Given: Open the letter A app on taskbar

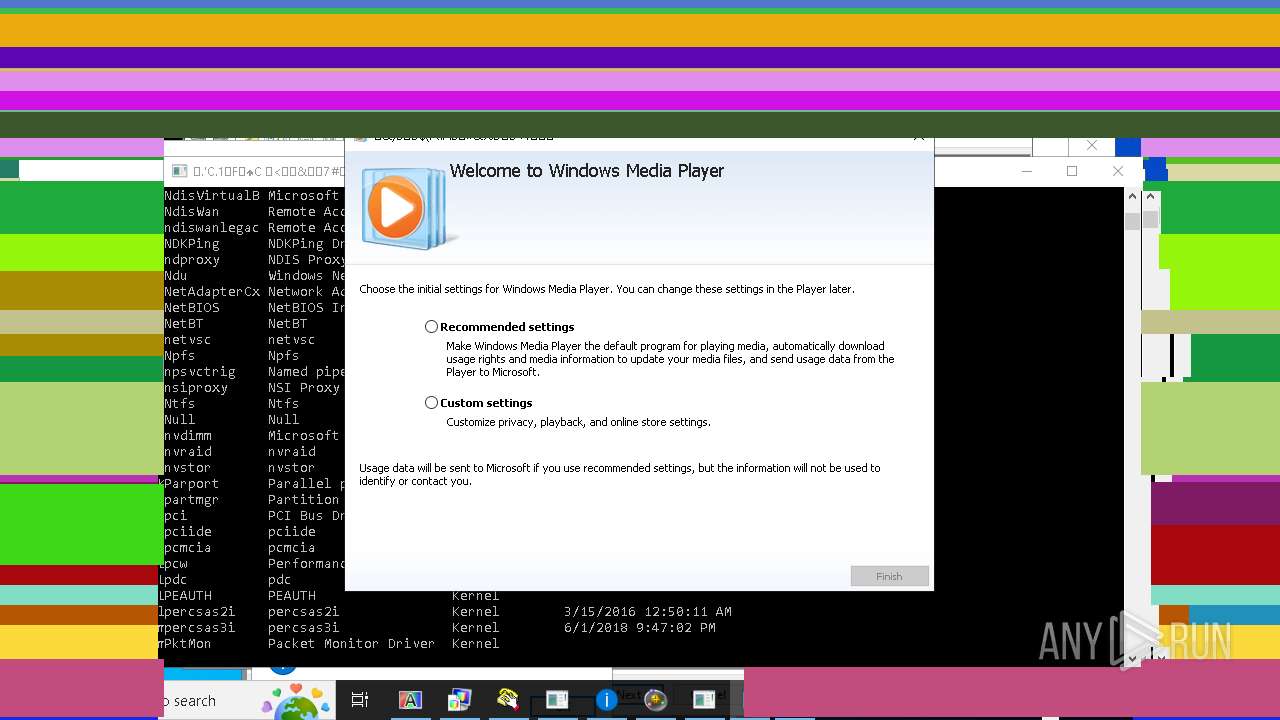Looking at the screenshot, I should 411,700.
